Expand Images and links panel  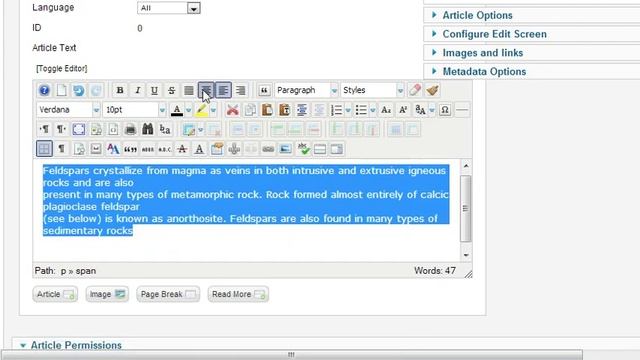coord(482,53)
